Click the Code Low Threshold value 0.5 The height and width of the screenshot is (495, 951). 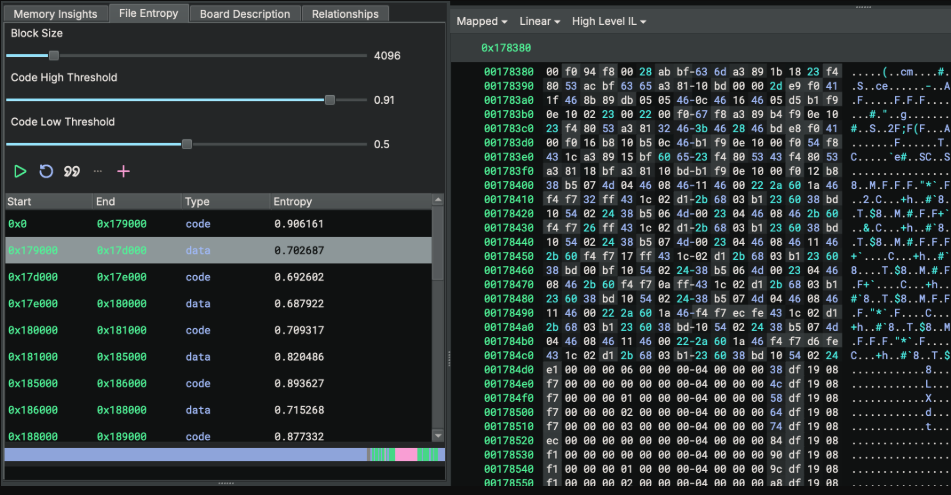point(381,144)
